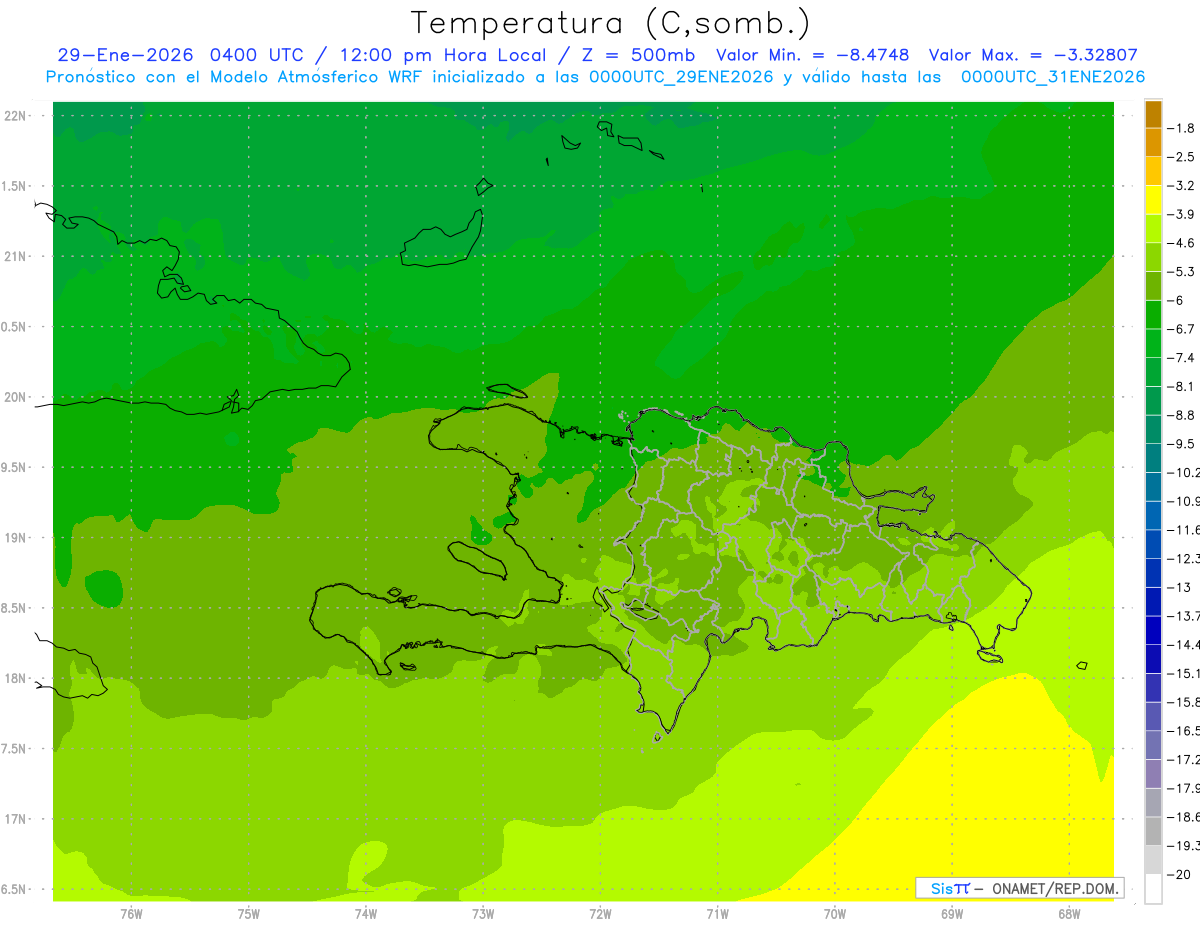The width and height of the screenshot is (1200, 927).
Task: Click the white bottom colorbar segment
Action: coord(1153,889)
